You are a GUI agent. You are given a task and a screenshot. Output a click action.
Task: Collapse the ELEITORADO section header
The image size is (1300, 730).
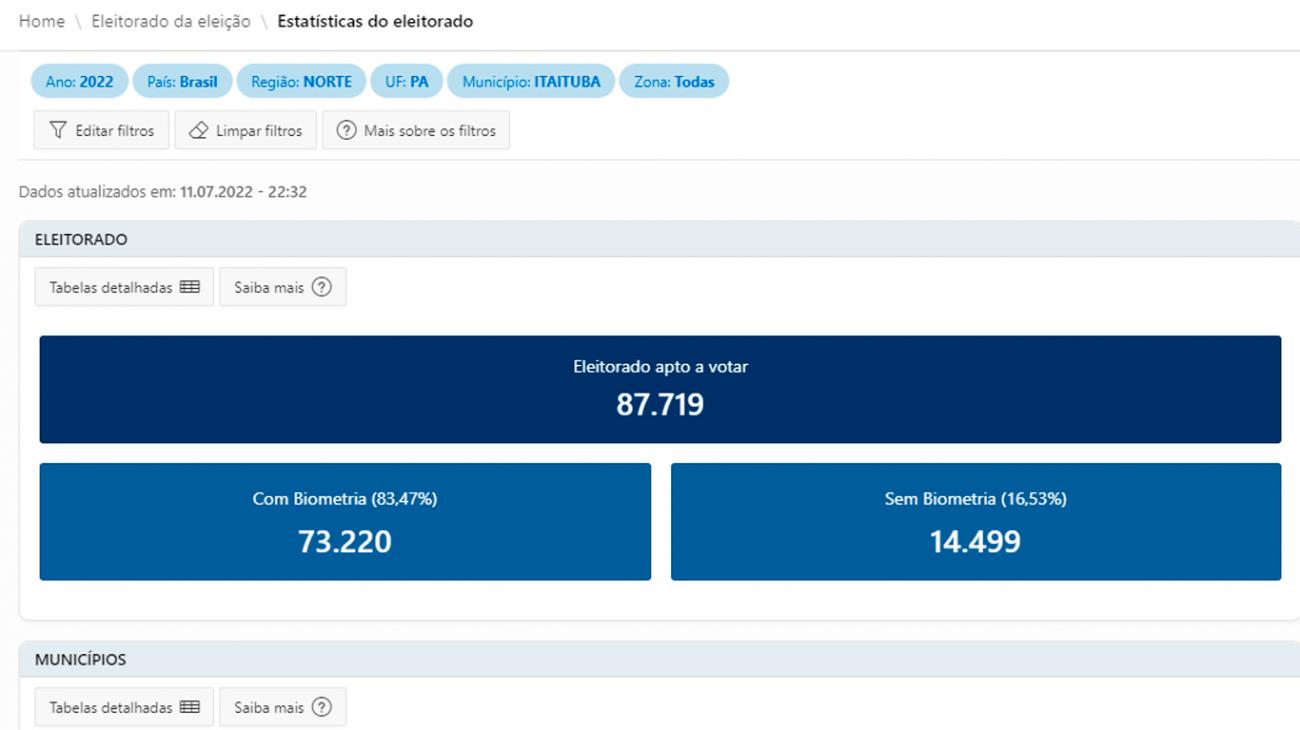coord(81,240)
